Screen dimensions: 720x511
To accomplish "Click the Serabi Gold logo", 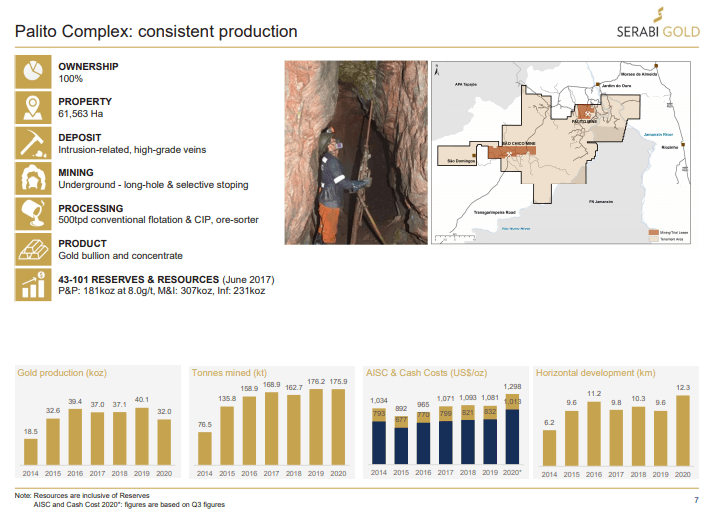I will click(658, 23).
